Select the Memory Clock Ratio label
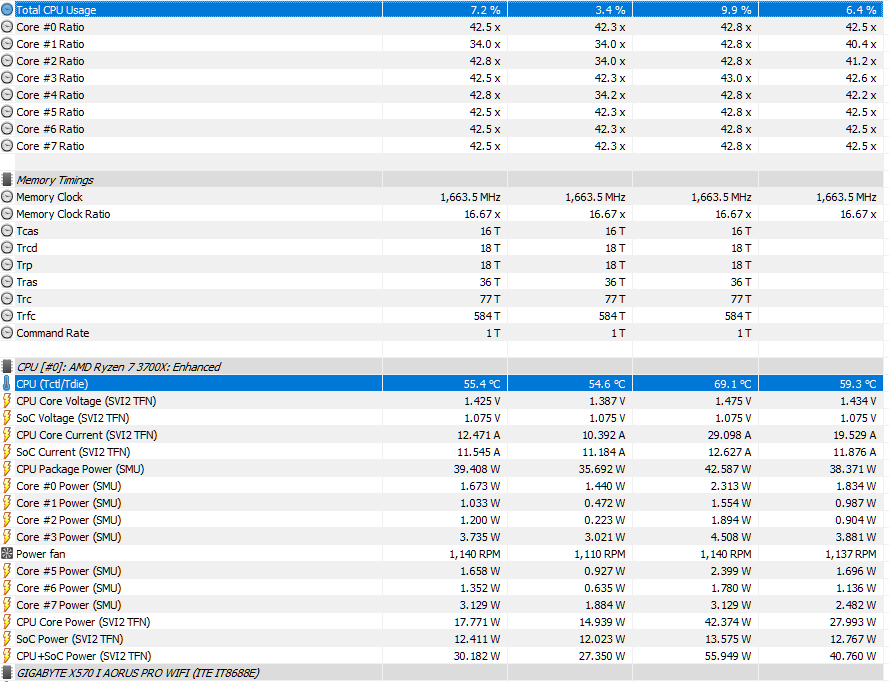This screenshot has height=682, width=889. click(x=63, y=214)
